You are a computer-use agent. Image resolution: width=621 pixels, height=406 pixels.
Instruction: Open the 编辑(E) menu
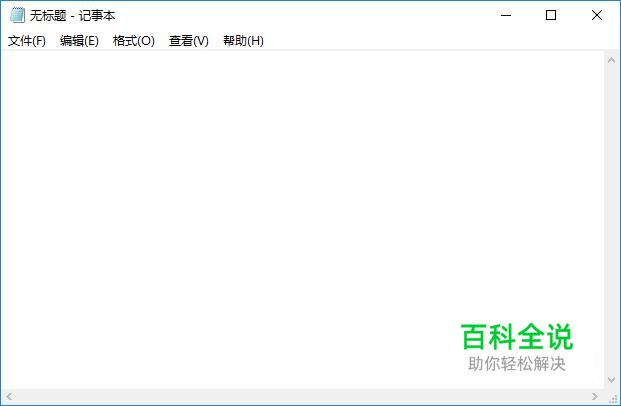pyautogui.click(x=79, y=40)
